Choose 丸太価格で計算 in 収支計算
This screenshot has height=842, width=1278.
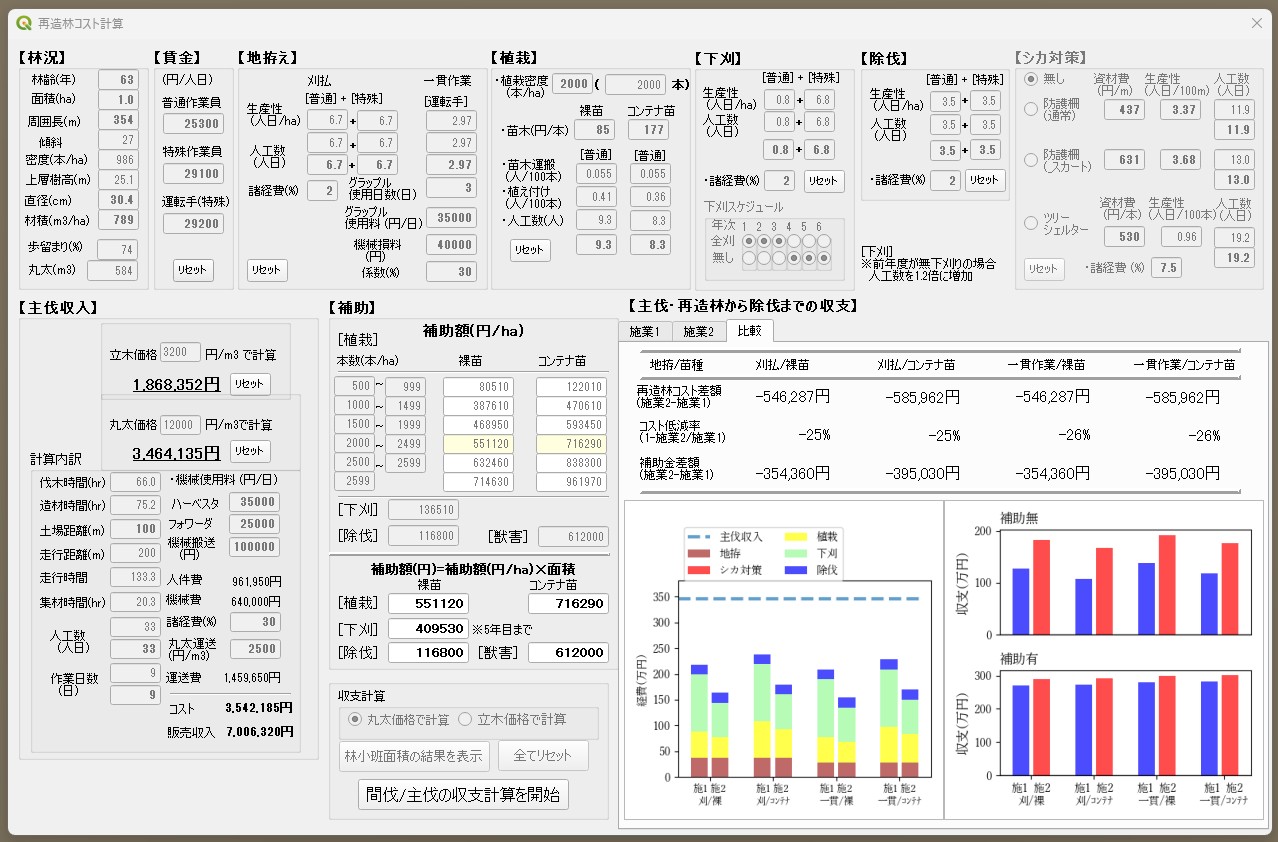tap(355, 719)
